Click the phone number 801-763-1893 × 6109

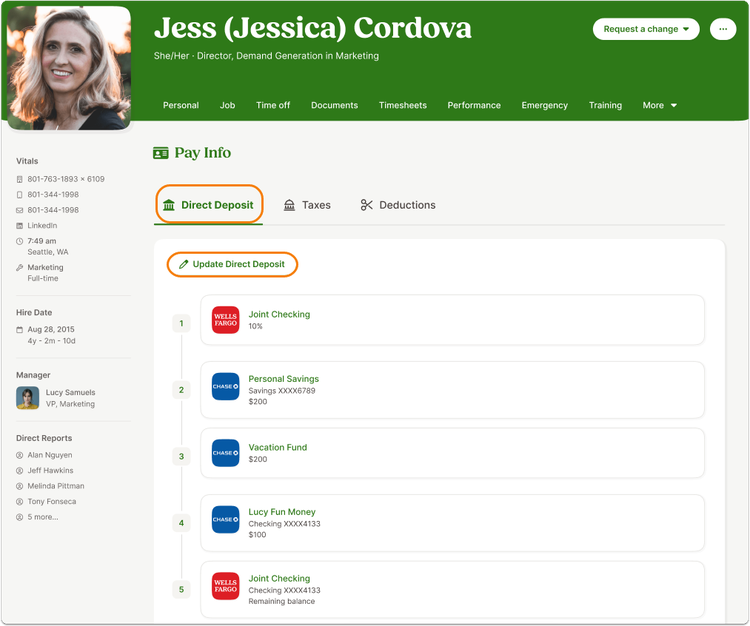(66, 179)
